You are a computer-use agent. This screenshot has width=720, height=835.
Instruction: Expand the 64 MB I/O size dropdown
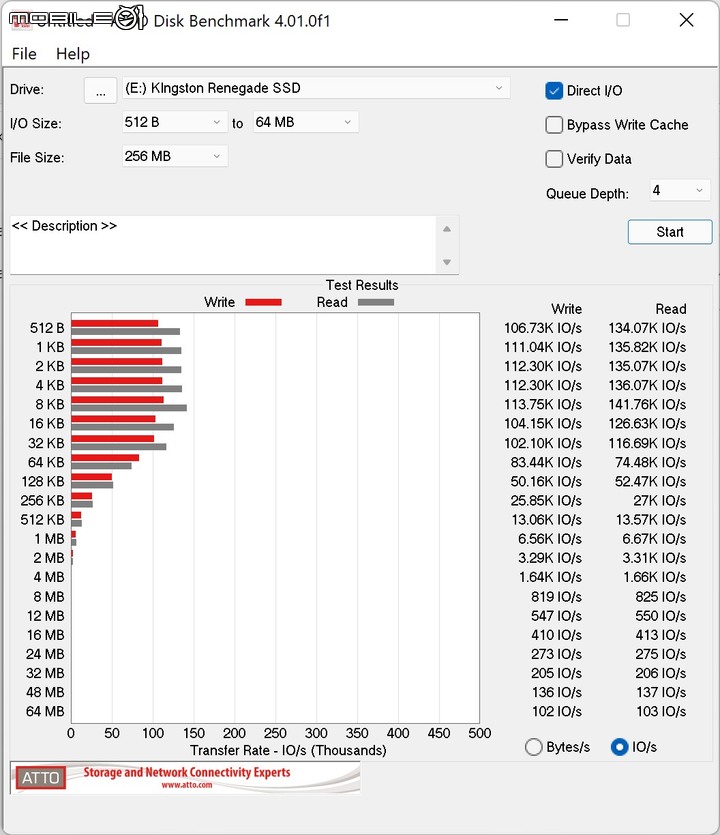click(305, 122)
